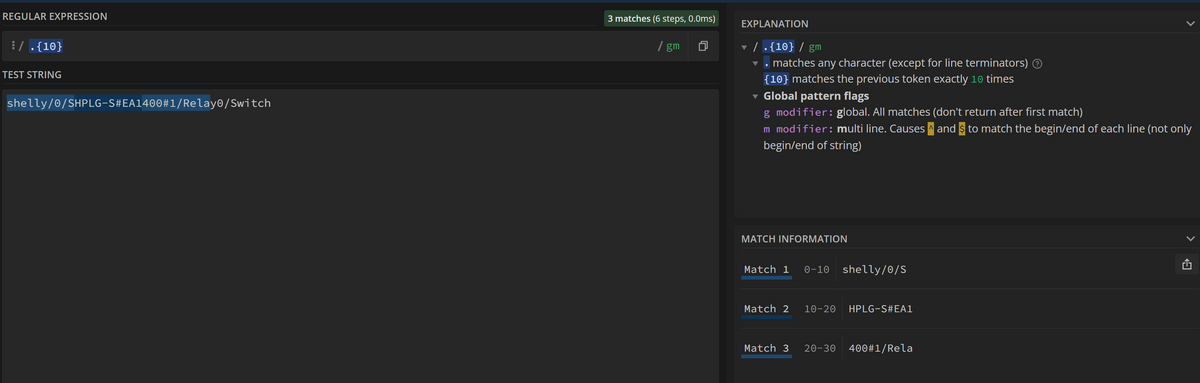Click the 'TEST STRING' section label
Viewport: 1200px width, 383px height.
pyautogui.click(x=32, y=75)
